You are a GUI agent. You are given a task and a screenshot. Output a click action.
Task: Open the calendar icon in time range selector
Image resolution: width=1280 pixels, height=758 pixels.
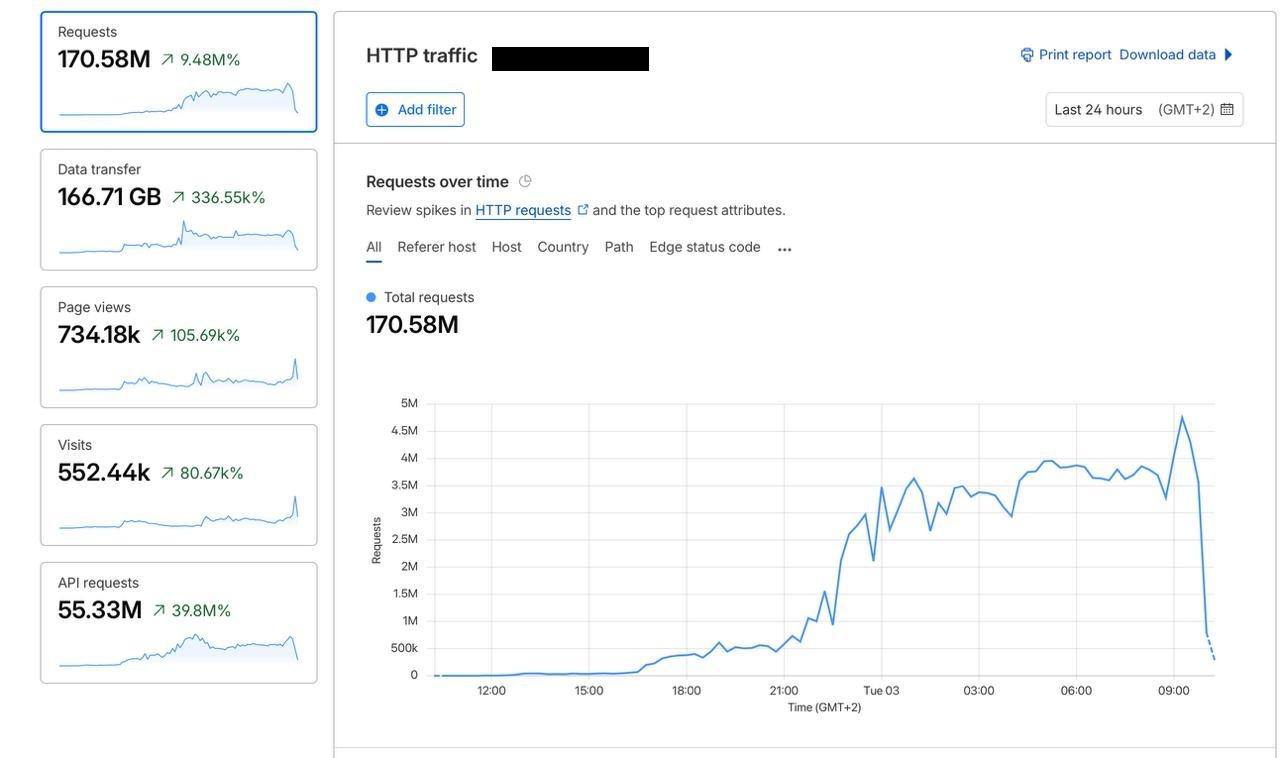pyautogui.click(x=1227, y=109)
